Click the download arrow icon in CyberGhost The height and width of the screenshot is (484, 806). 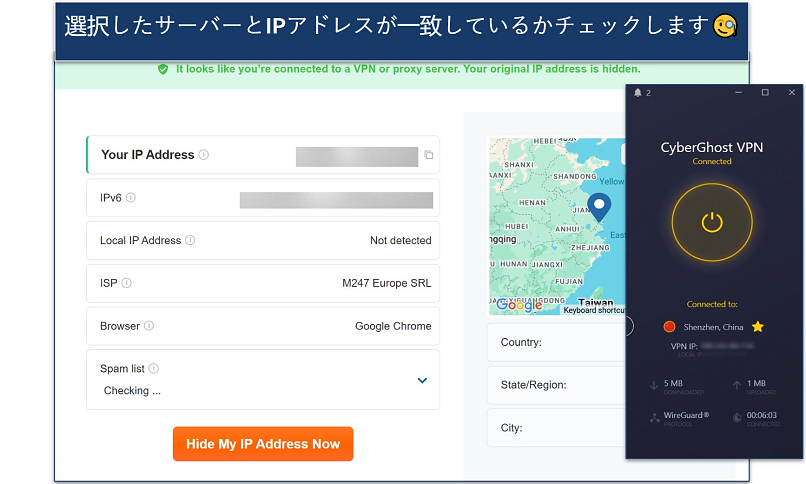(654, 385)
